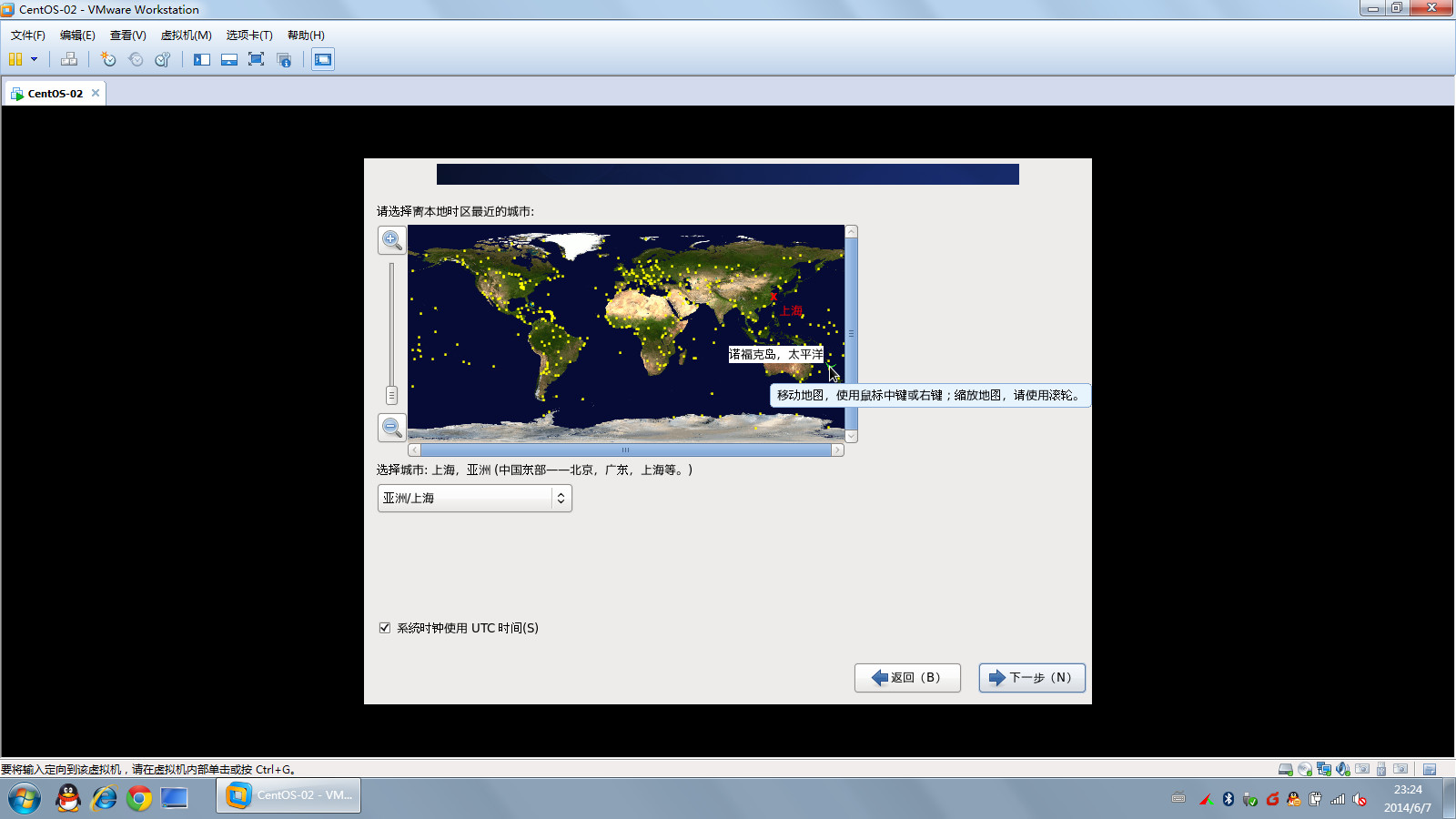Toggle the library sidebar panel icon

[202, 59]
